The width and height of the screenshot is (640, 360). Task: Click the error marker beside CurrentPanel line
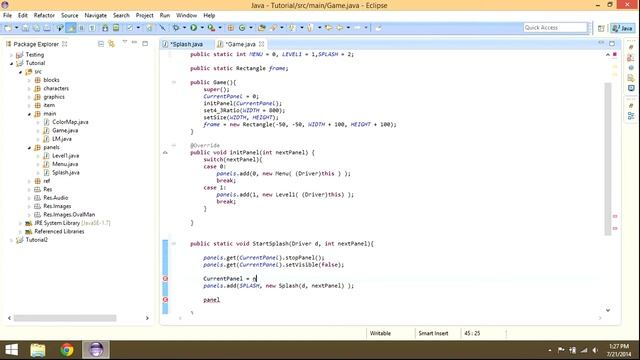pos(165,279)
